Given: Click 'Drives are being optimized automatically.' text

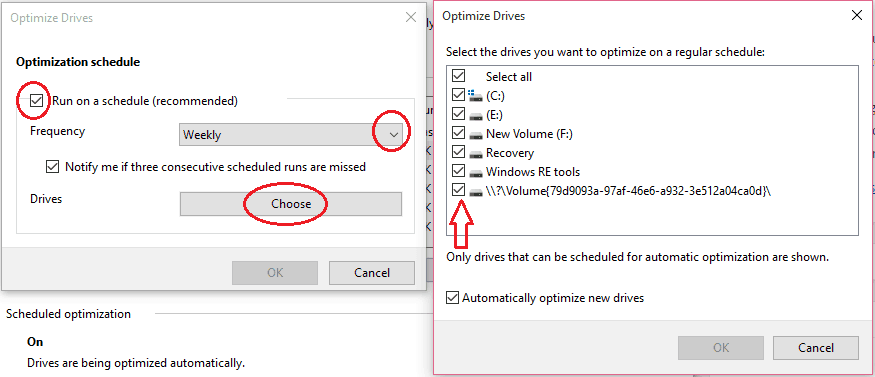Looking at the screenshot, I should click(x=136, y=363).
